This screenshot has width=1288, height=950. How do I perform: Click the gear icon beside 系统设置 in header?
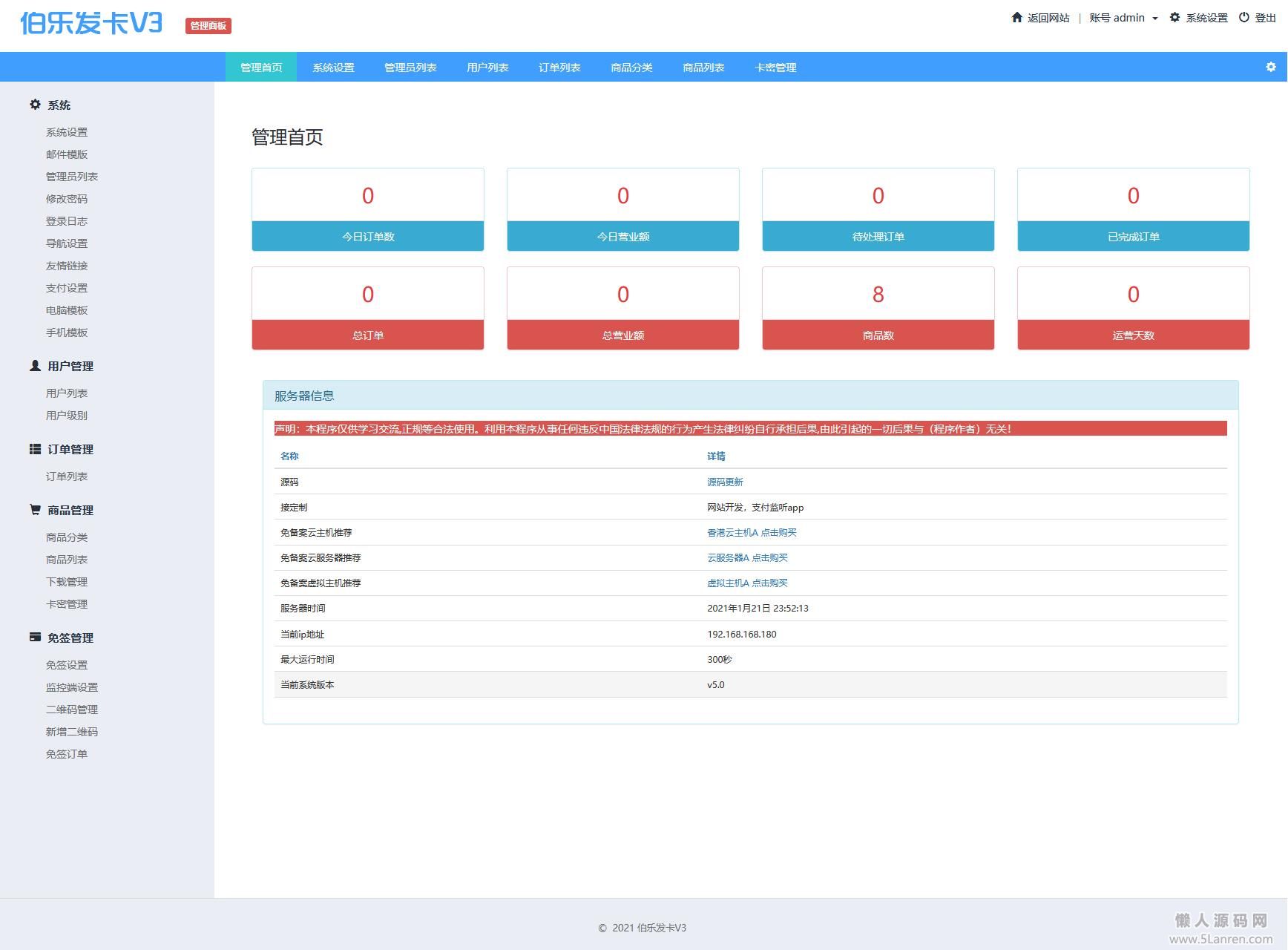tap(1174, 17)
